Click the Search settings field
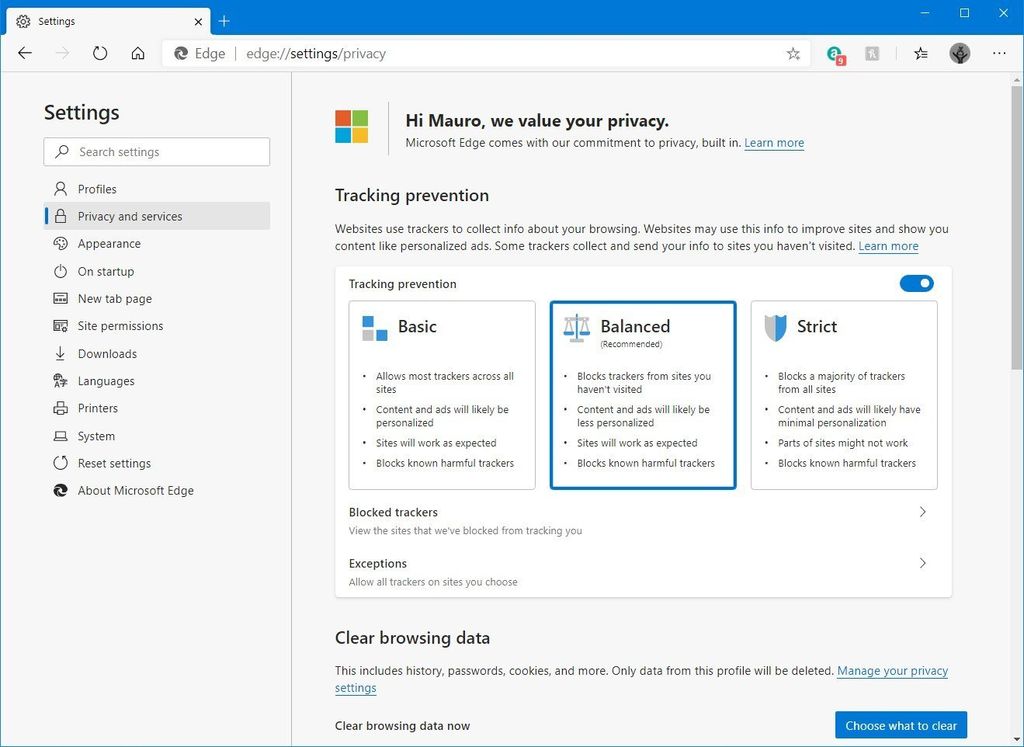Screen dimensions: 1024x747 tap(156, 151)
